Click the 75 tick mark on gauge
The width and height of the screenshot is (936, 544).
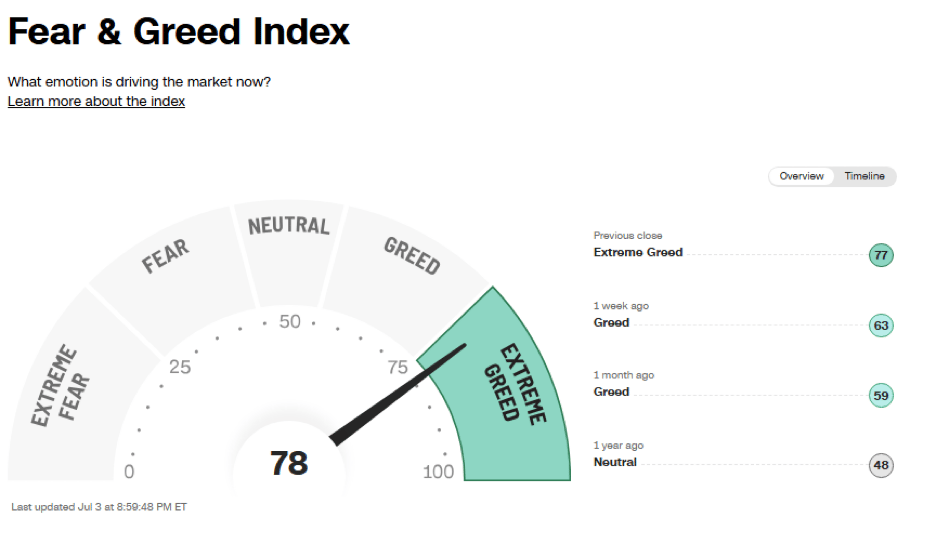click(x=398, y=367)
